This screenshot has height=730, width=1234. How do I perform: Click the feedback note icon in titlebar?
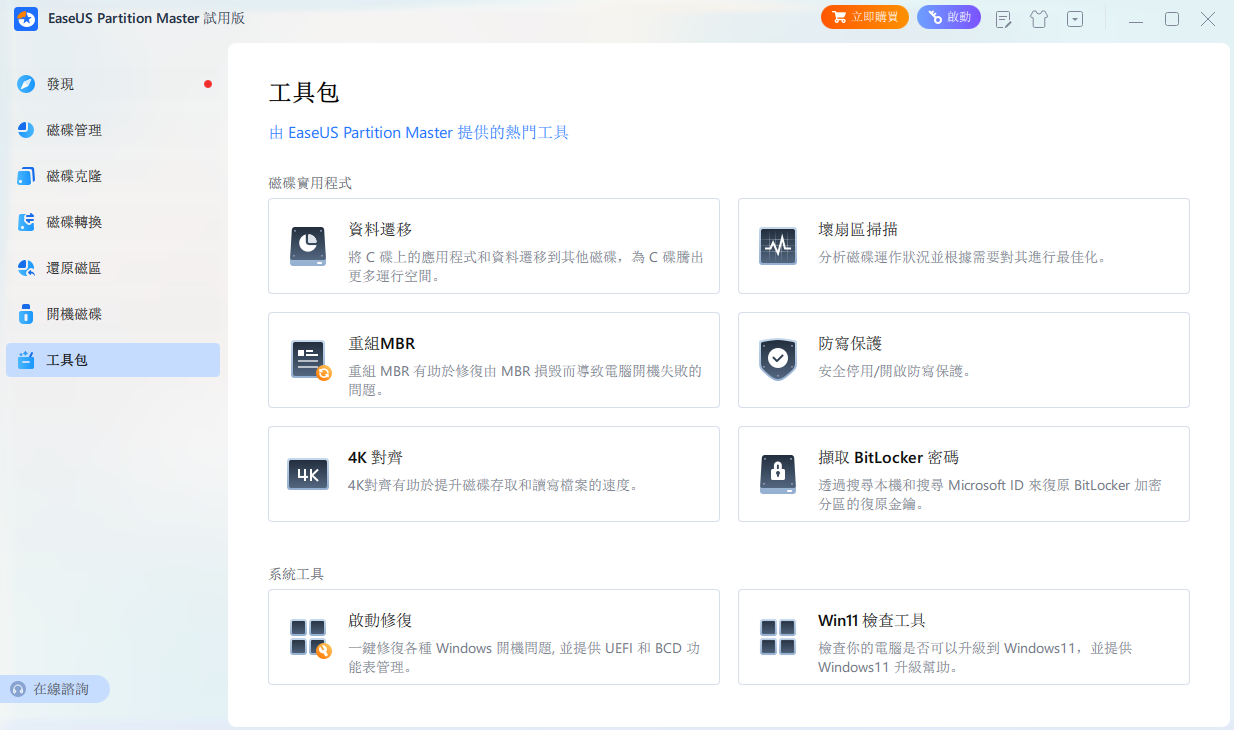pyautogui.click(x=1002, y=18)
